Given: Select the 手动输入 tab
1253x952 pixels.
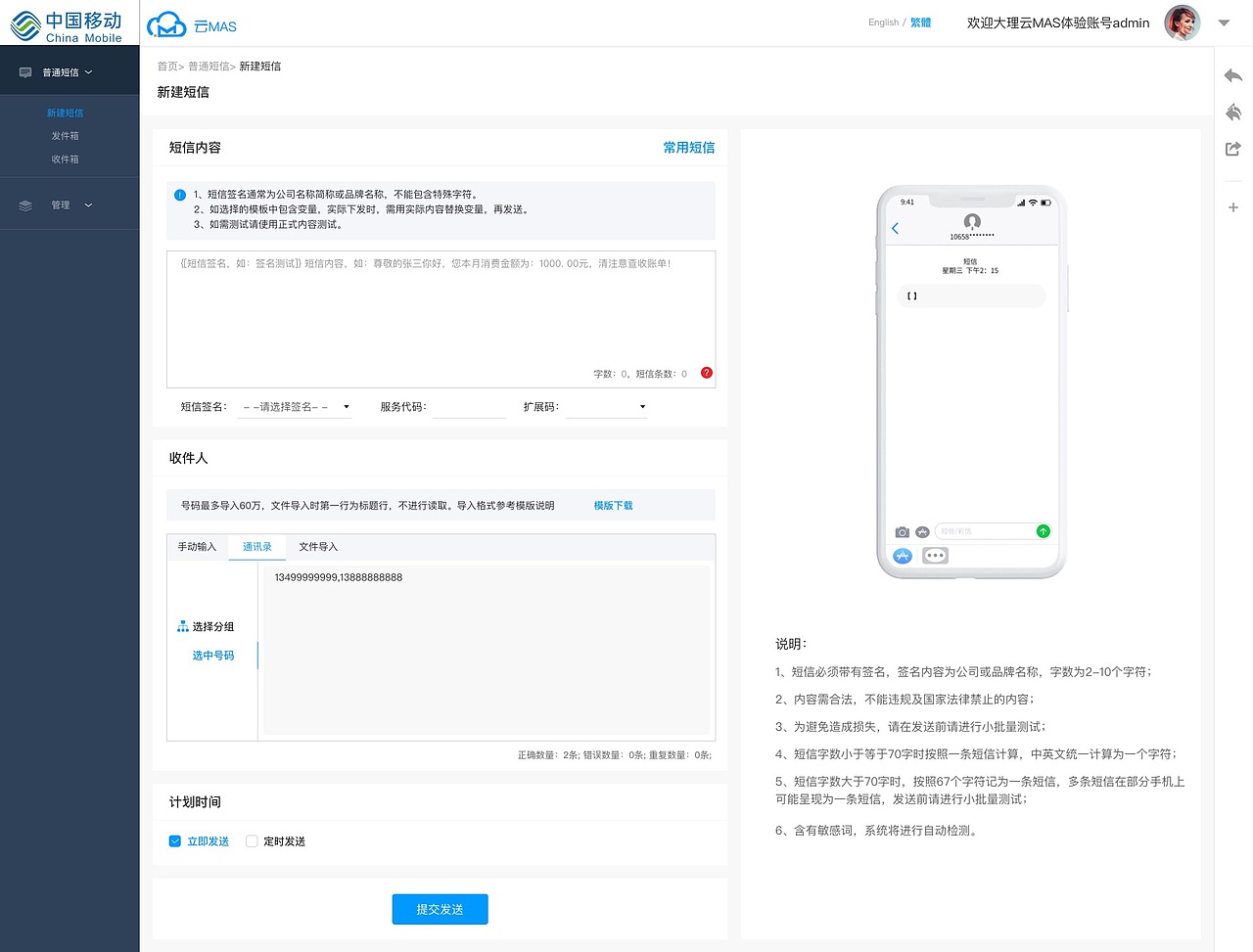Looking at the screenshot, I should tap(197, 547).
